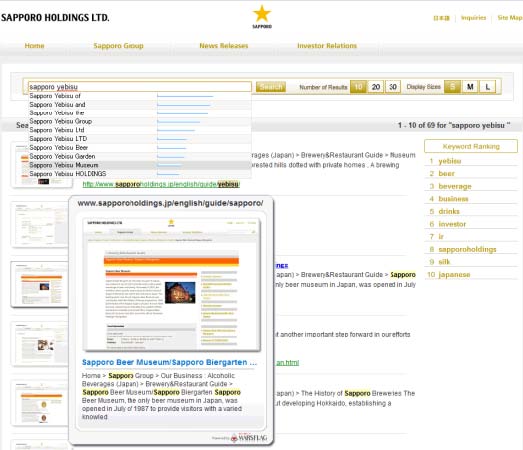Click keyword ranking 'japanese'
Viewport: 523px width, 450px height.
454,275
